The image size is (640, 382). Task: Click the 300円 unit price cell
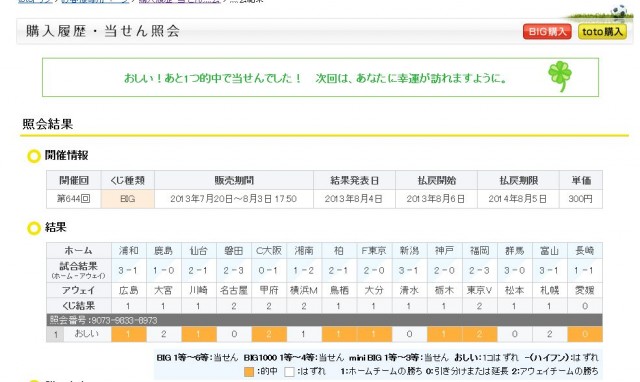(580, 199)
